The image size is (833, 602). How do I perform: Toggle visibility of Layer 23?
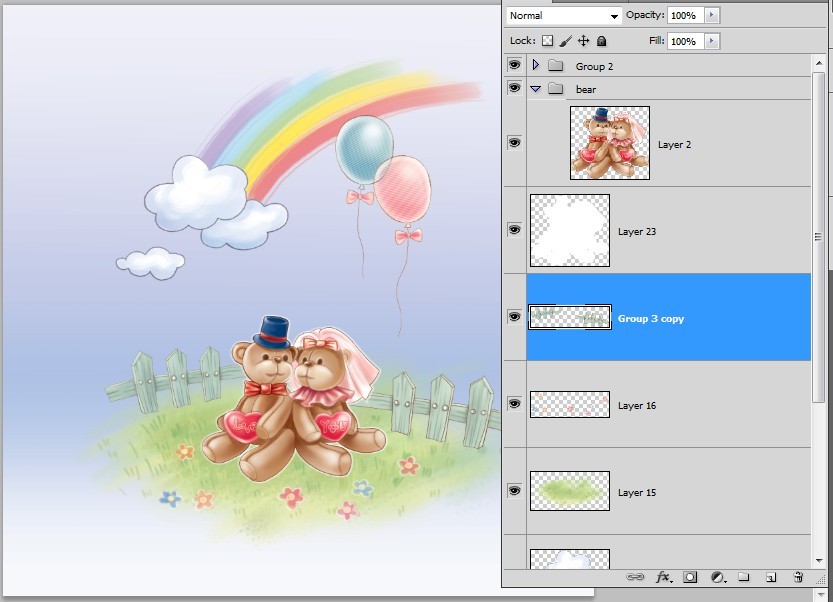point(514,230)
